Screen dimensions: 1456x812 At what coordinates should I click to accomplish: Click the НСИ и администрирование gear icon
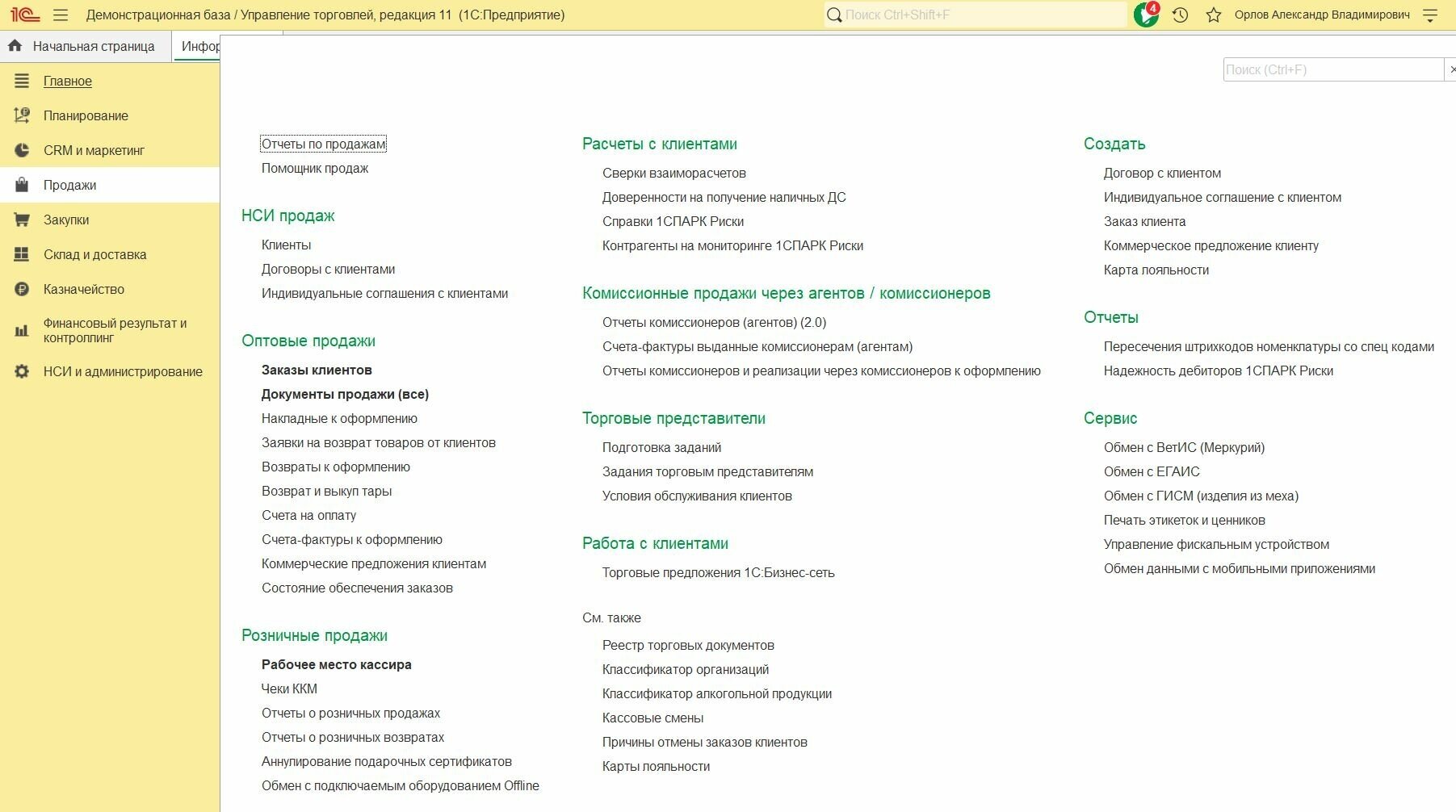[22, 371]
